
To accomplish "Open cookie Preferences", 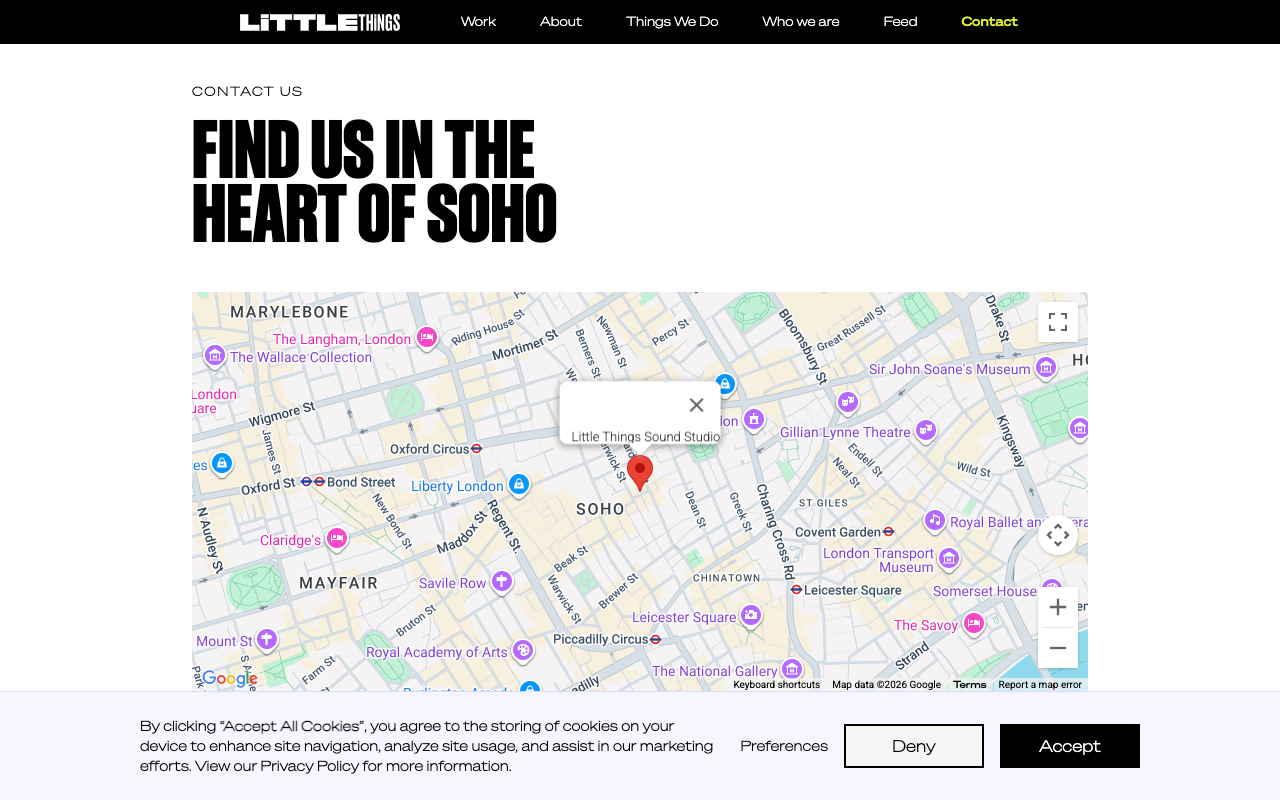I will (x=784, y=746).
